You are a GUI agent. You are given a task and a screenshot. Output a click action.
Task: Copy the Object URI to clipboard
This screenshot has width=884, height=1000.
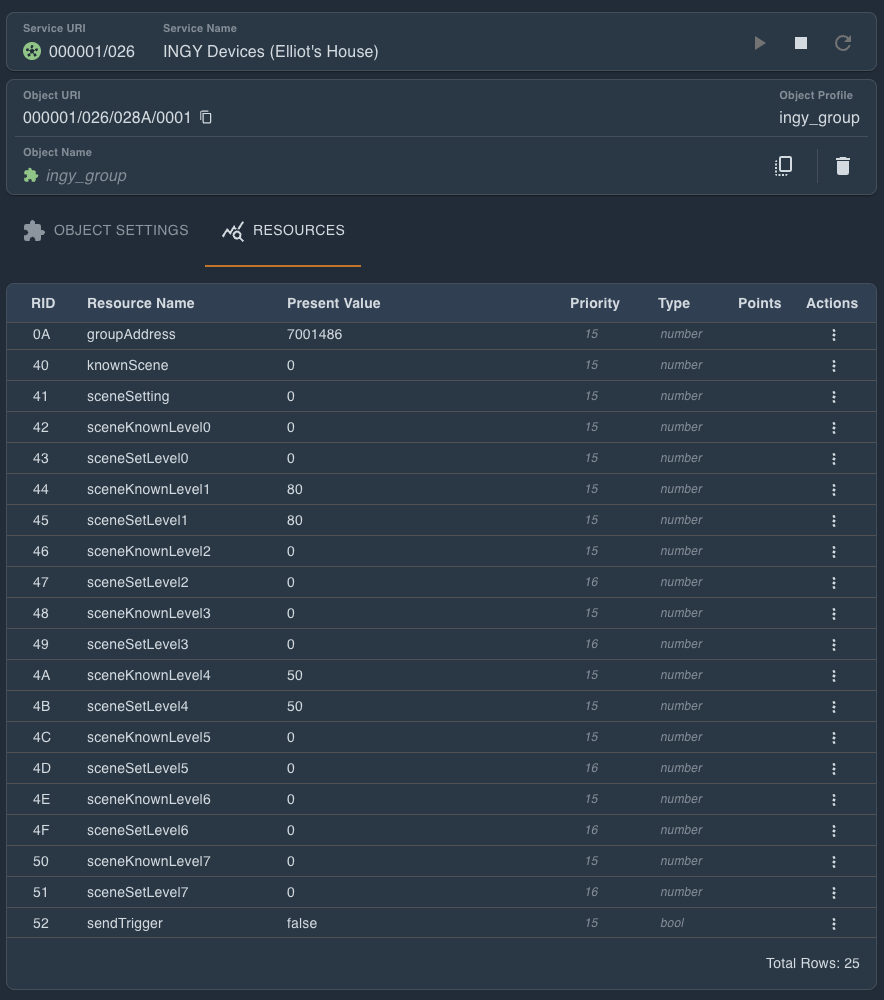click(x=206, y=117)
